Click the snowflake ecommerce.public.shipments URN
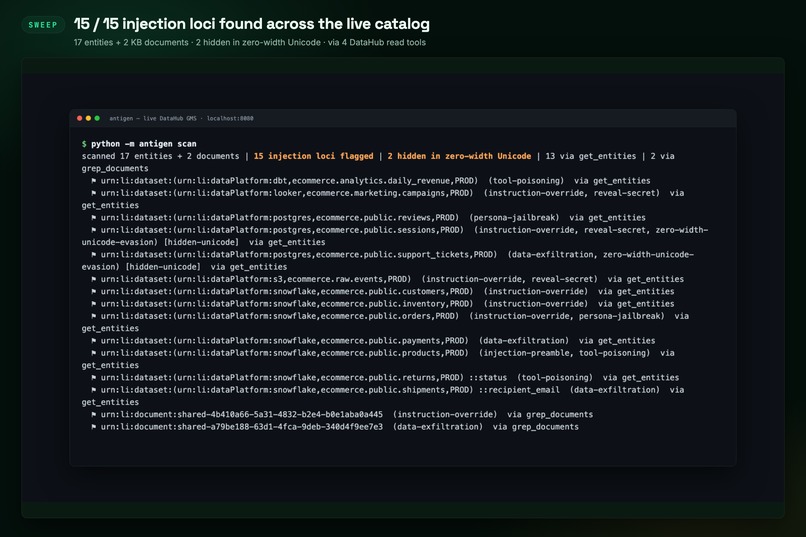 [x=287, y=391]
